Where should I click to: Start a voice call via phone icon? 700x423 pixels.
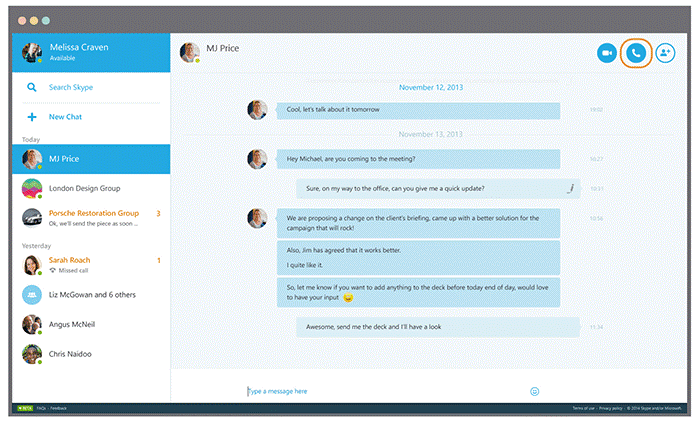point(636,53)
